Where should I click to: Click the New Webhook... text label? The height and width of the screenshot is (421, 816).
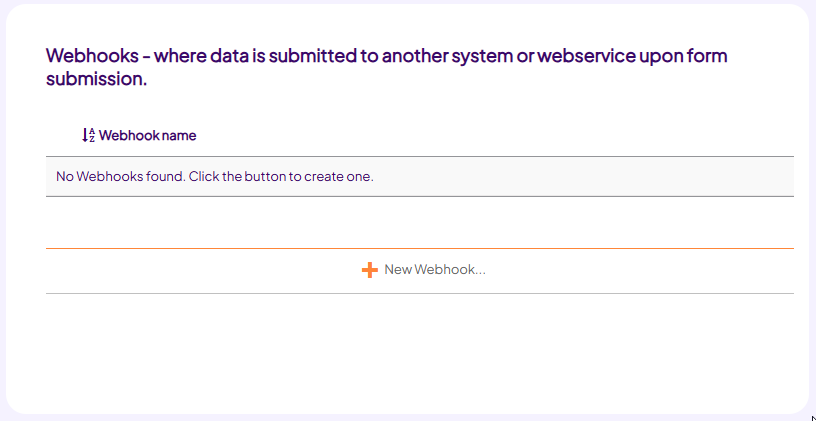(x=435, y=270)
